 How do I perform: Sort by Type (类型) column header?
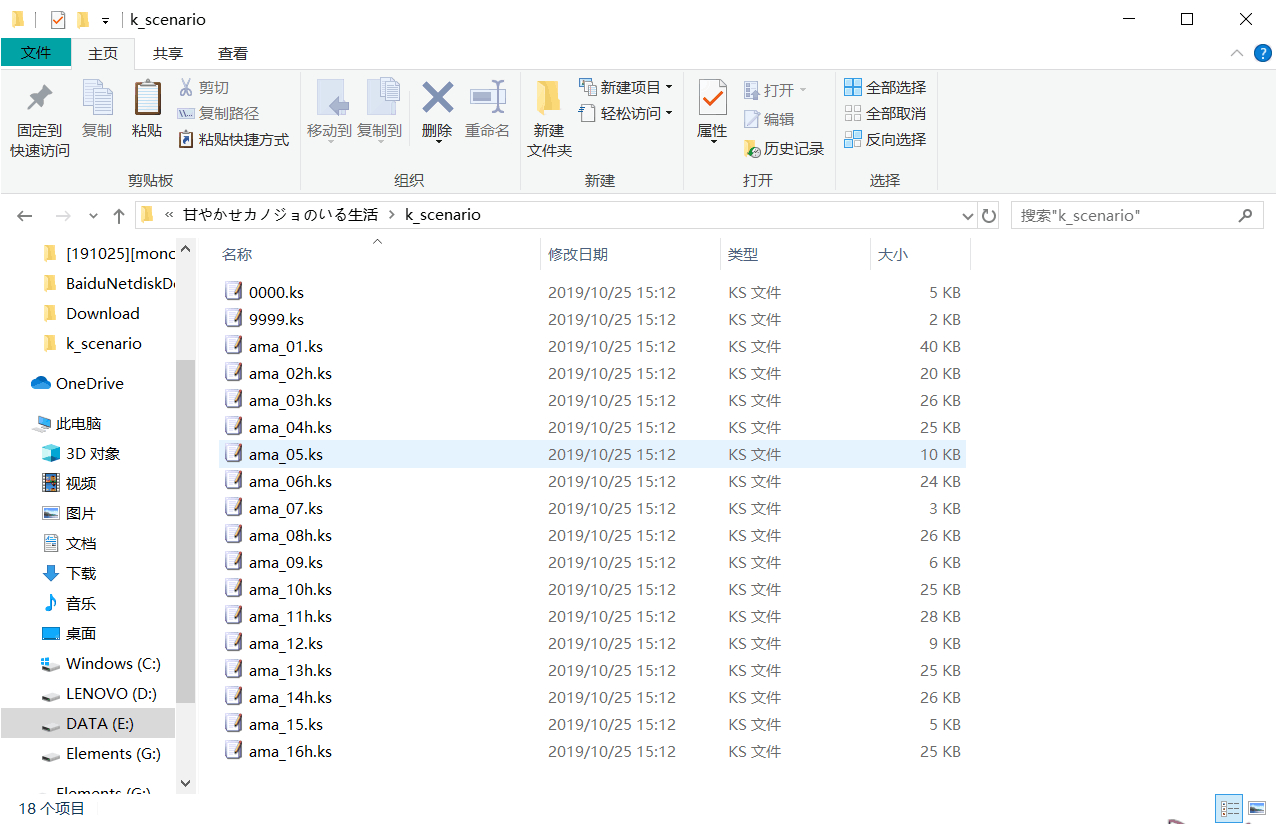point(743,255)
